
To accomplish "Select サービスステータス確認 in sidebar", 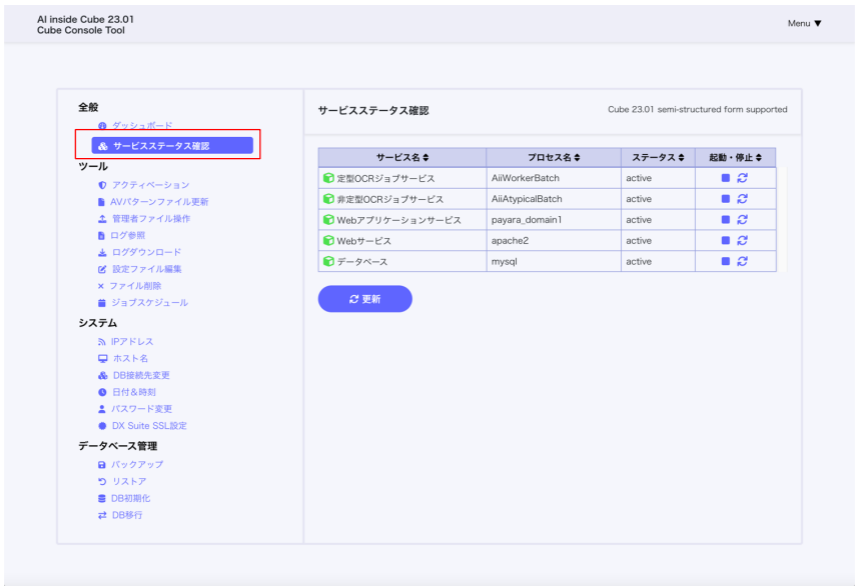I will [x=161, y=146].
